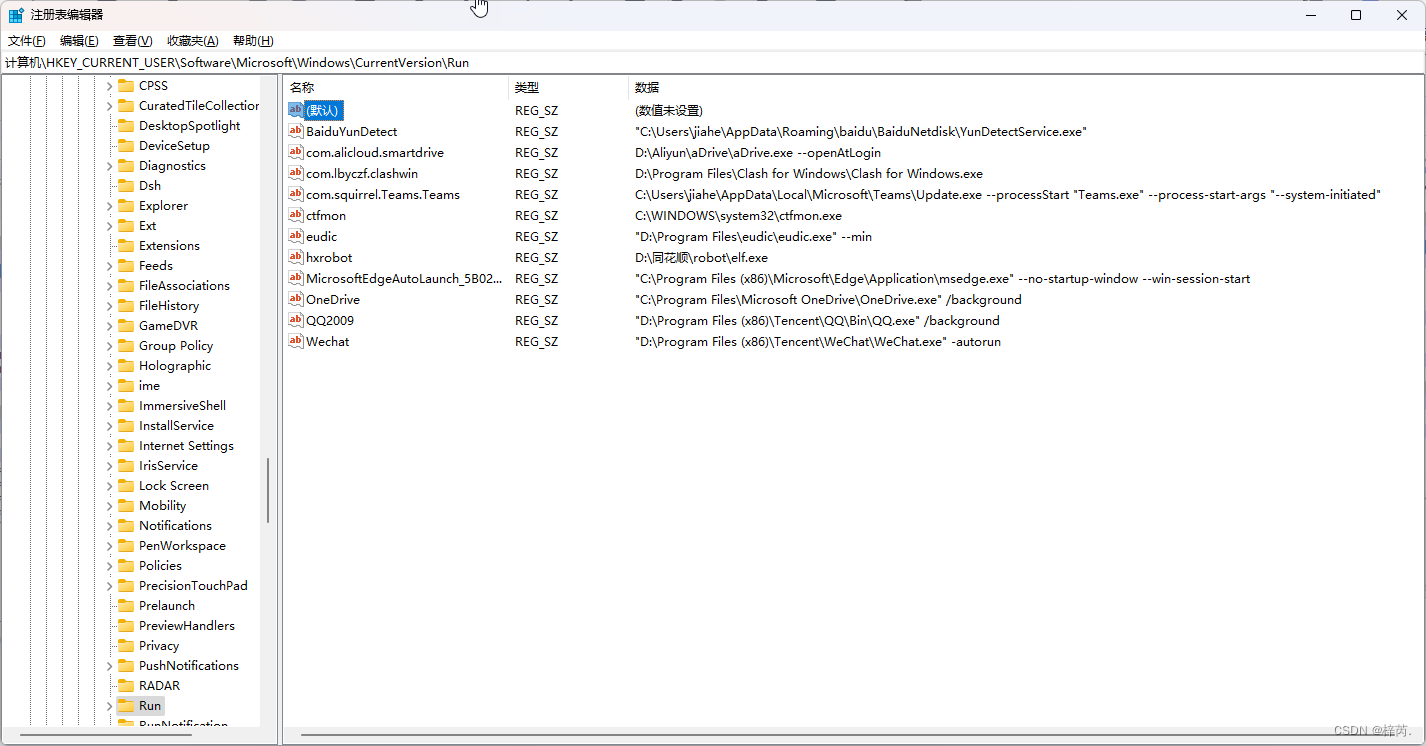The image size is (1426, 746).
Task: Click the Registry Editor app icon in title bar
Action: coord(16,15)
